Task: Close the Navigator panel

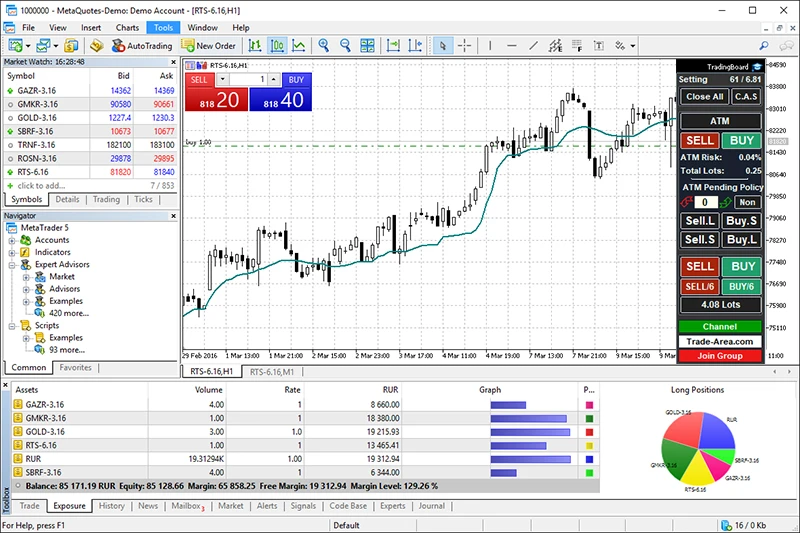Action: point(173,216)
